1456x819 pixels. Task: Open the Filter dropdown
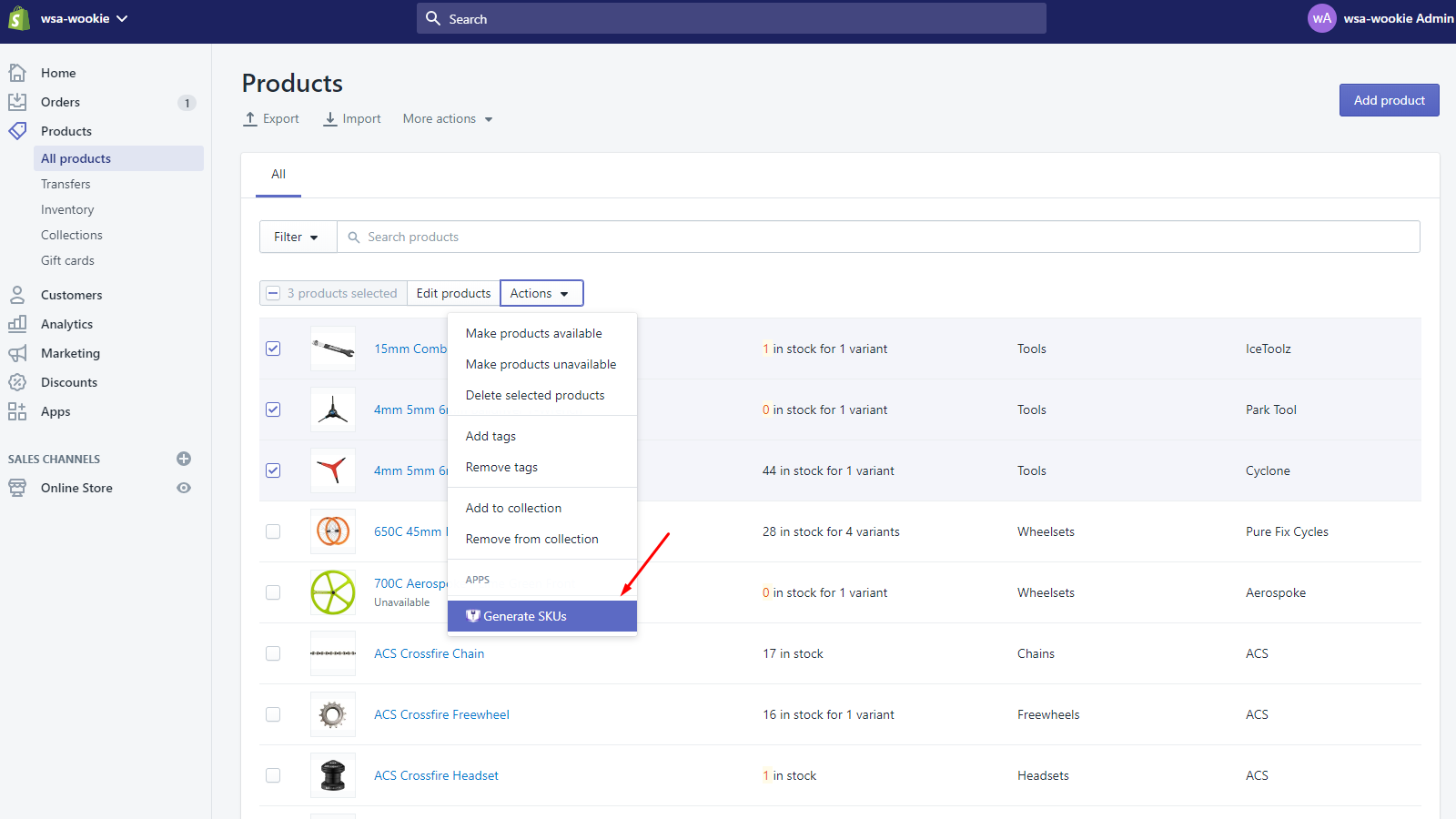click(x=297, y=237)
